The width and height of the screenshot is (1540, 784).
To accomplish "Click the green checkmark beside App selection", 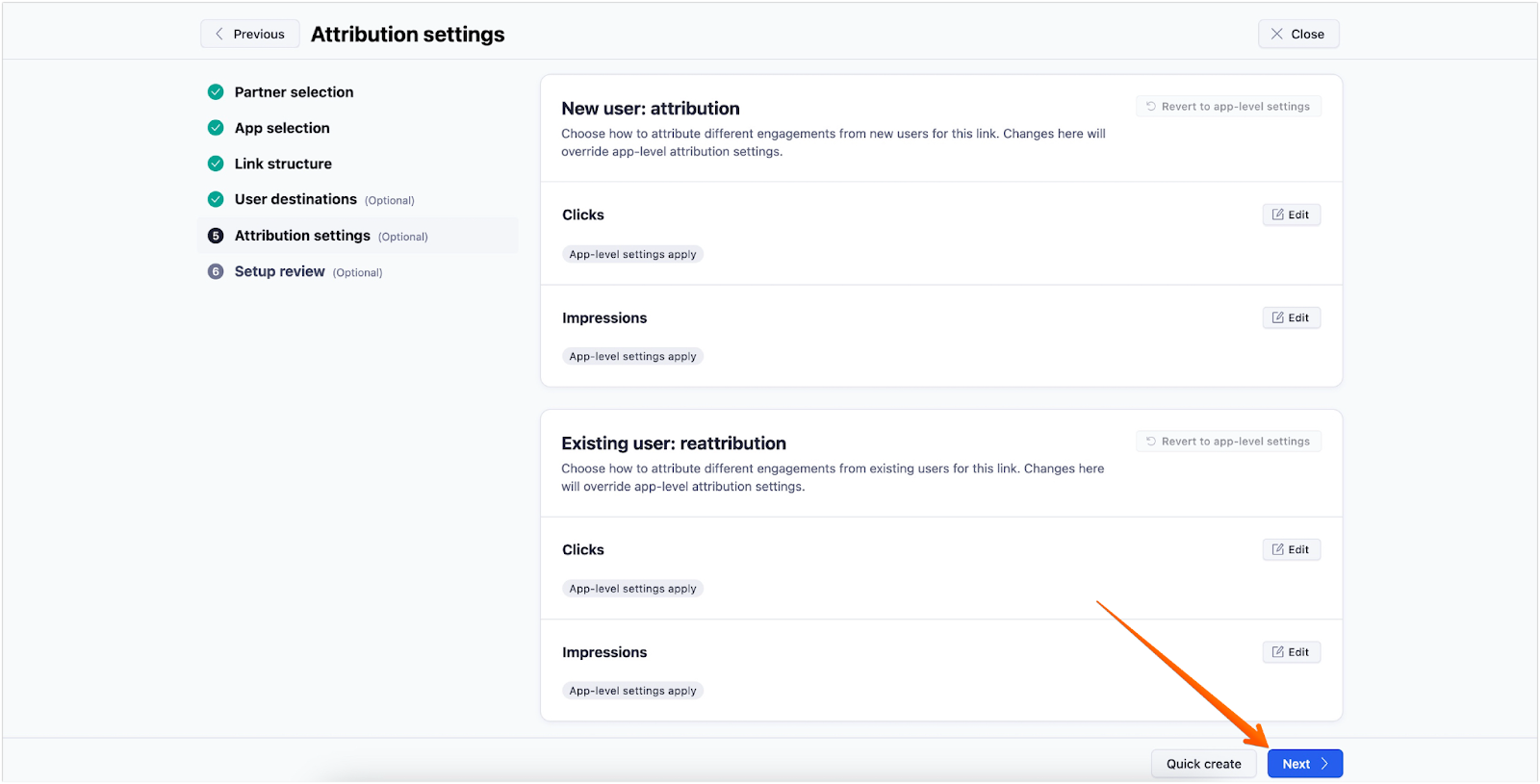I will 216,128.
